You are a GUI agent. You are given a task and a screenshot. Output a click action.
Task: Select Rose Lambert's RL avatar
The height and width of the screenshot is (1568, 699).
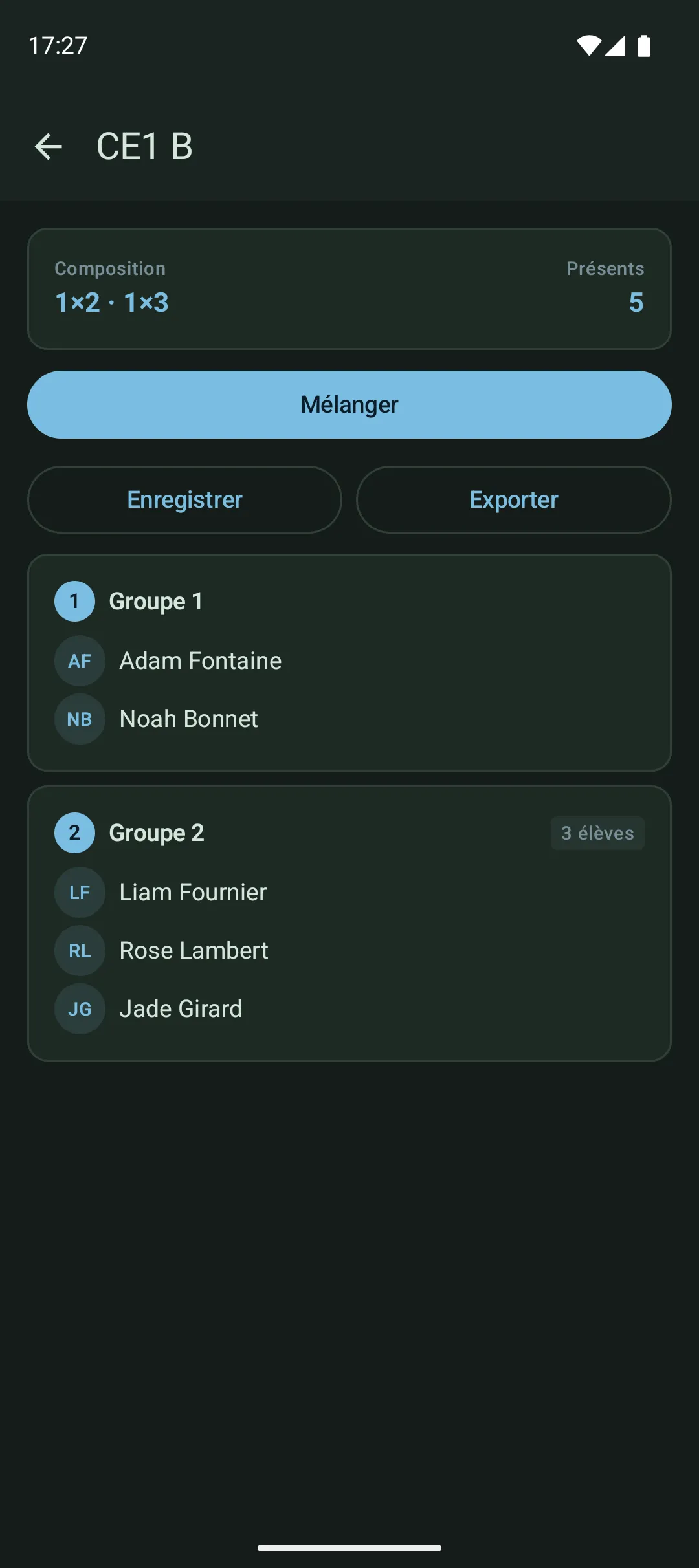tap(80, 950)
